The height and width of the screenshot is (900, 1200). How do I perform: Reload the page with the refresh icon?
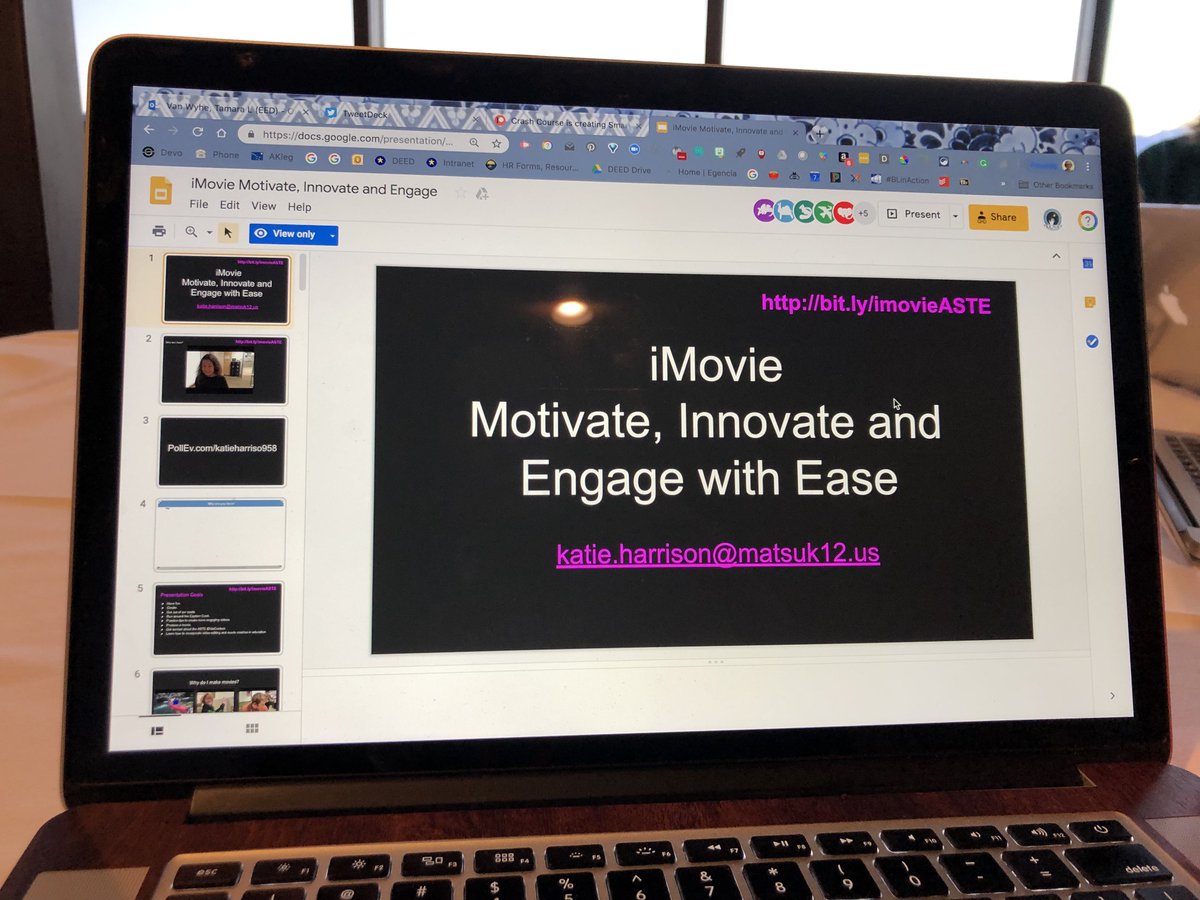point(198,131)
